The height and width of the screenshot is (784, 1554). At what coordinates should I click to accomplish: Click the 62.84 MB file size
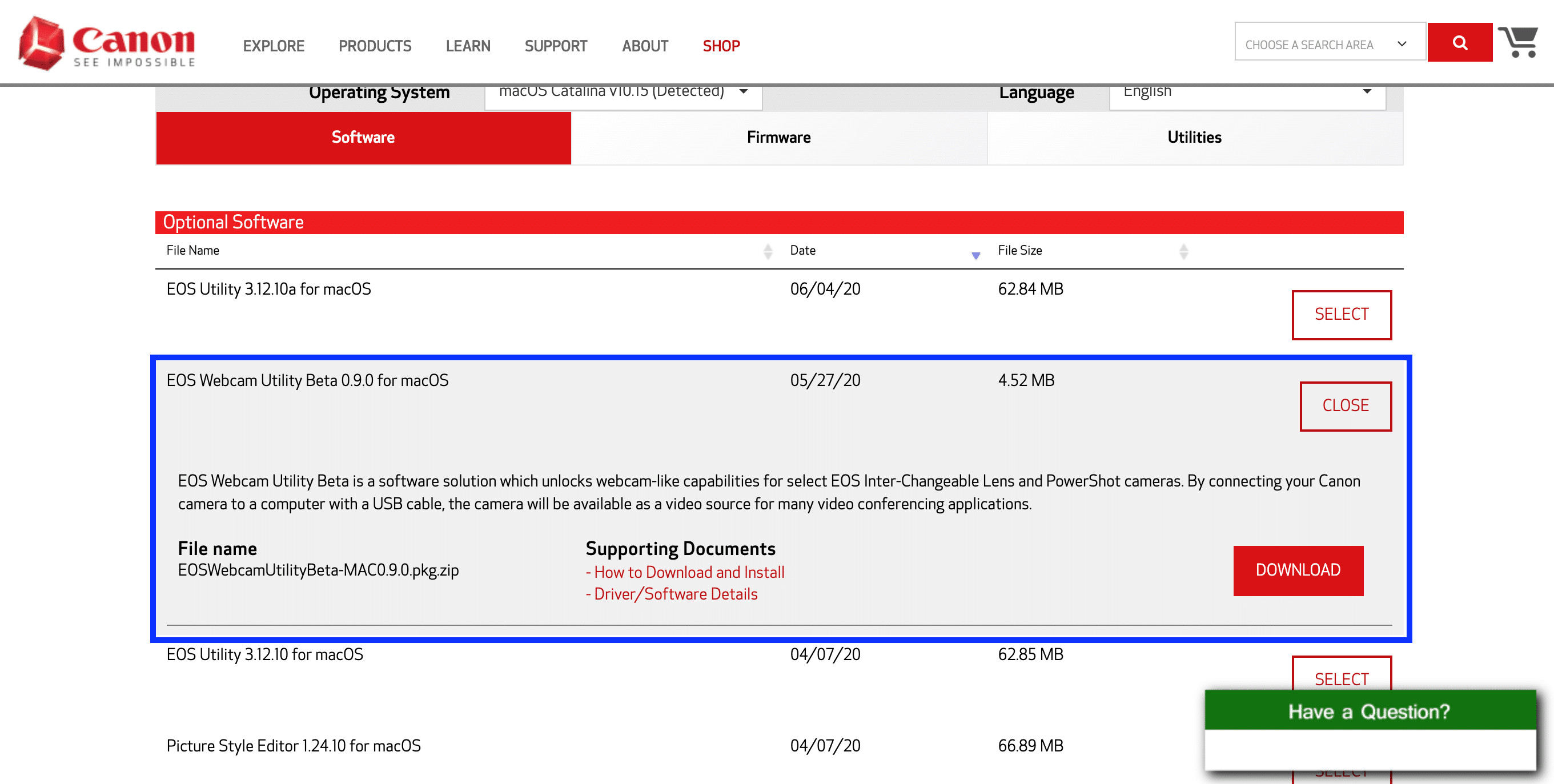(x=1030, y=289)
